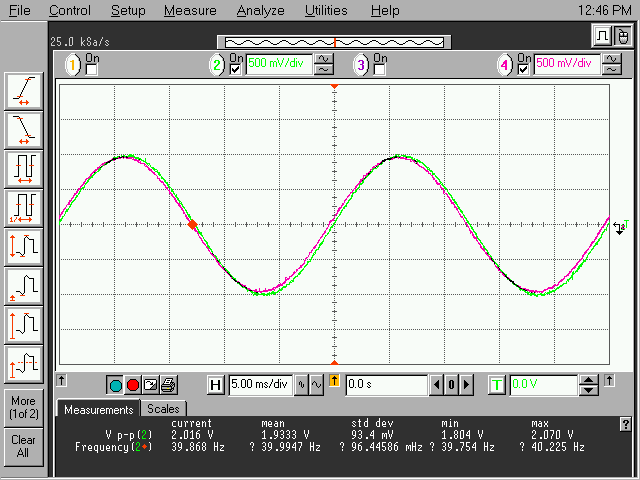This screenshot has height=480, width=640.
Task: Click the clear display waveform icon
Action: click(x=151, y=385)
